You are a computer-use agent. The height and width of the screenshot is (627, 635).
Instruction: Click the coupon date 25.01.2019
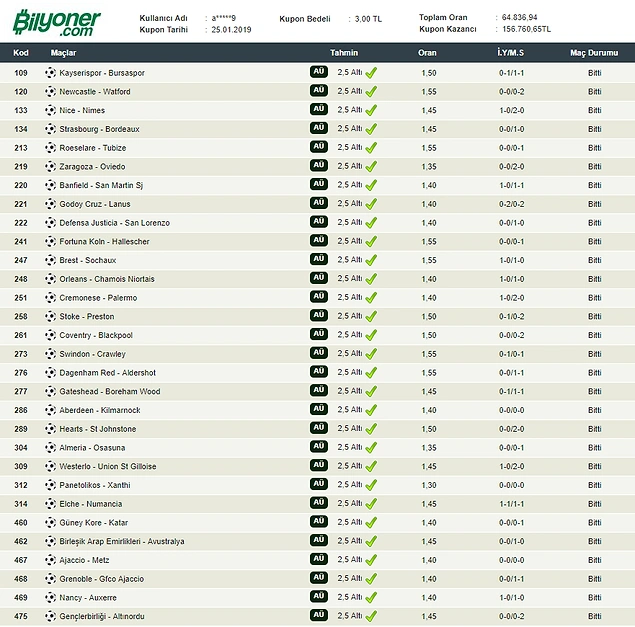click(x=231, y=30)
